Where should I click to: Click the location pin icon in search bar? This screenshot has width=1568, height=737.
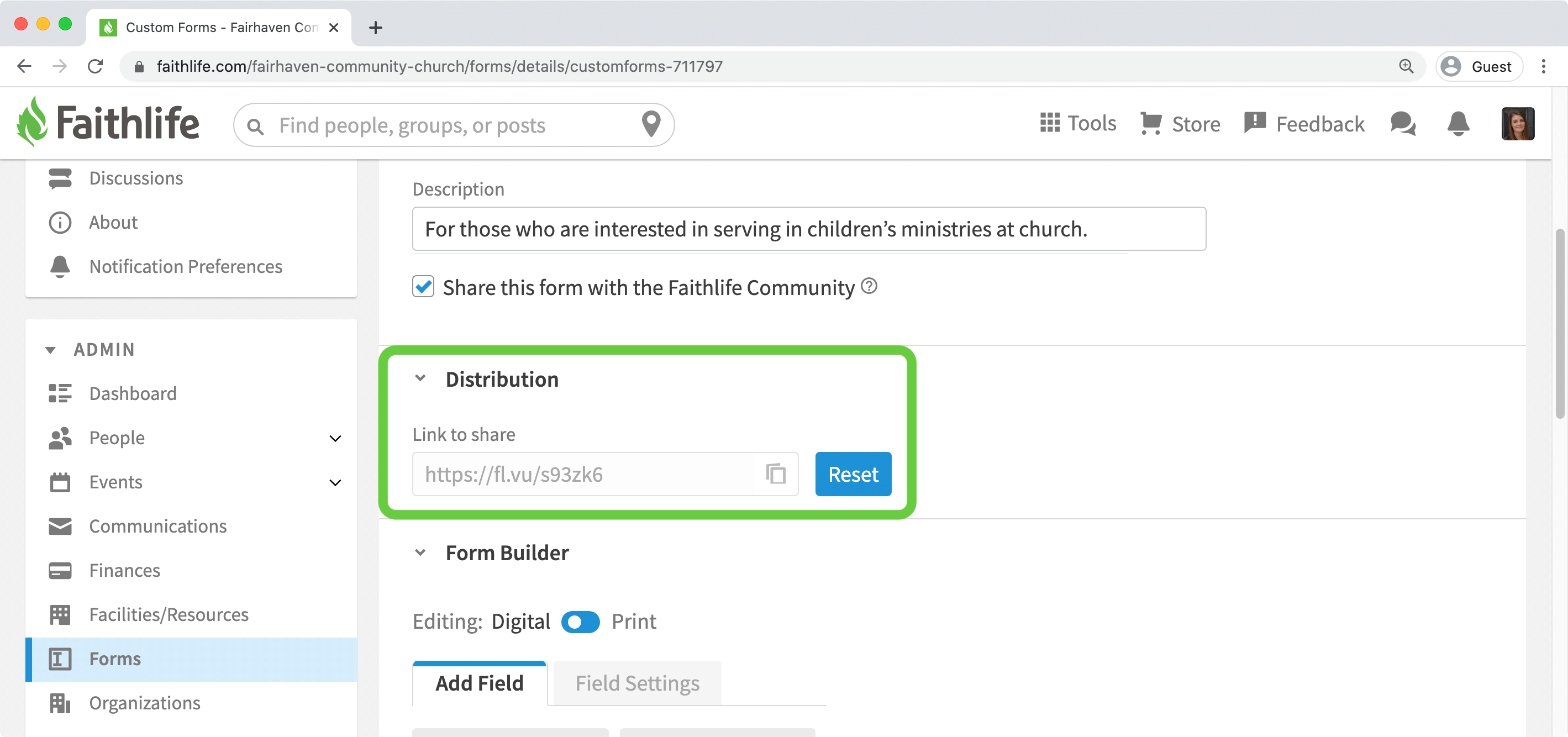click(651, 125)
